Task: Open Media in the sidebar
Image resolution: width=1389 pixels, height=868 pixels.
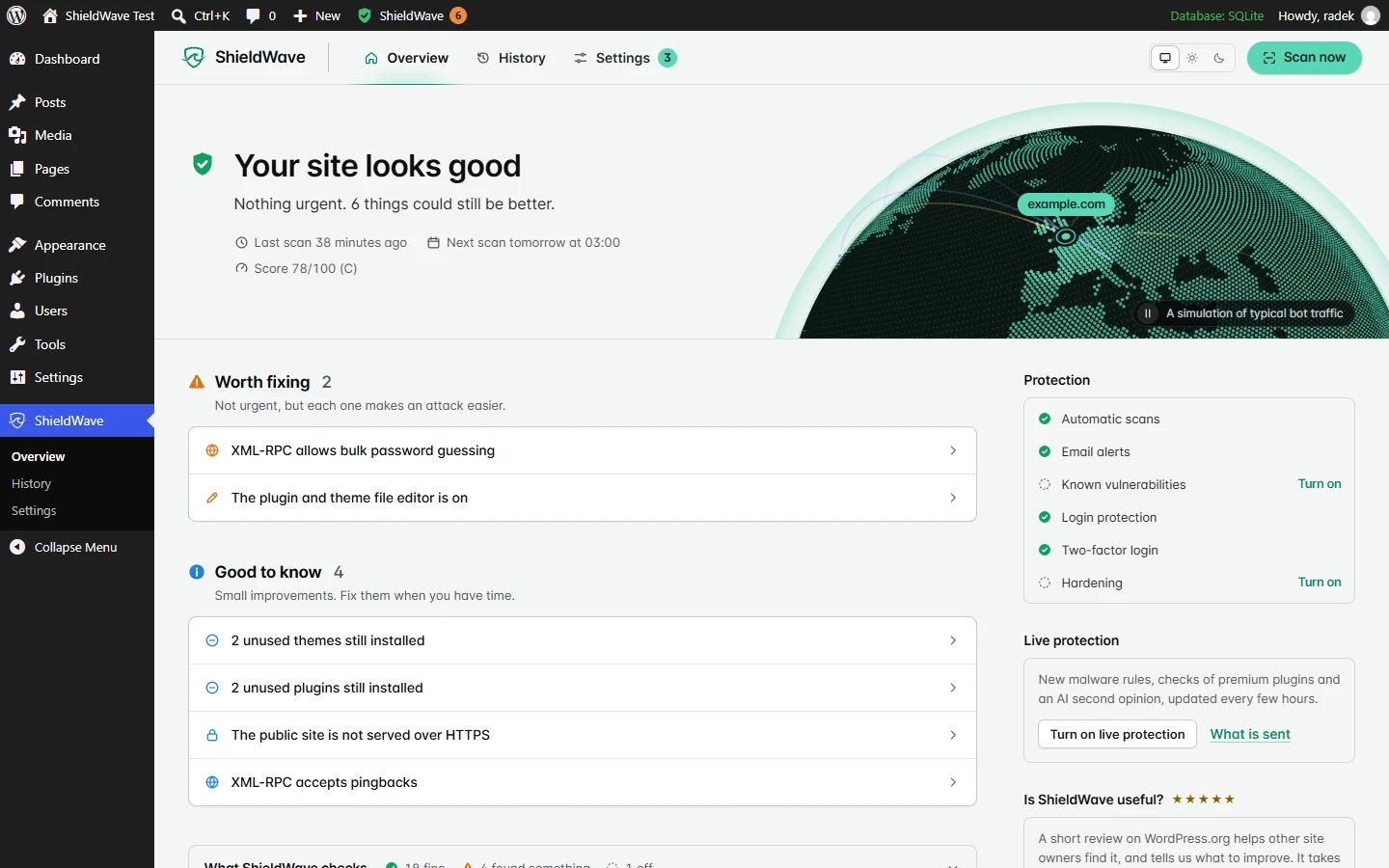Action: pos(77,135)
